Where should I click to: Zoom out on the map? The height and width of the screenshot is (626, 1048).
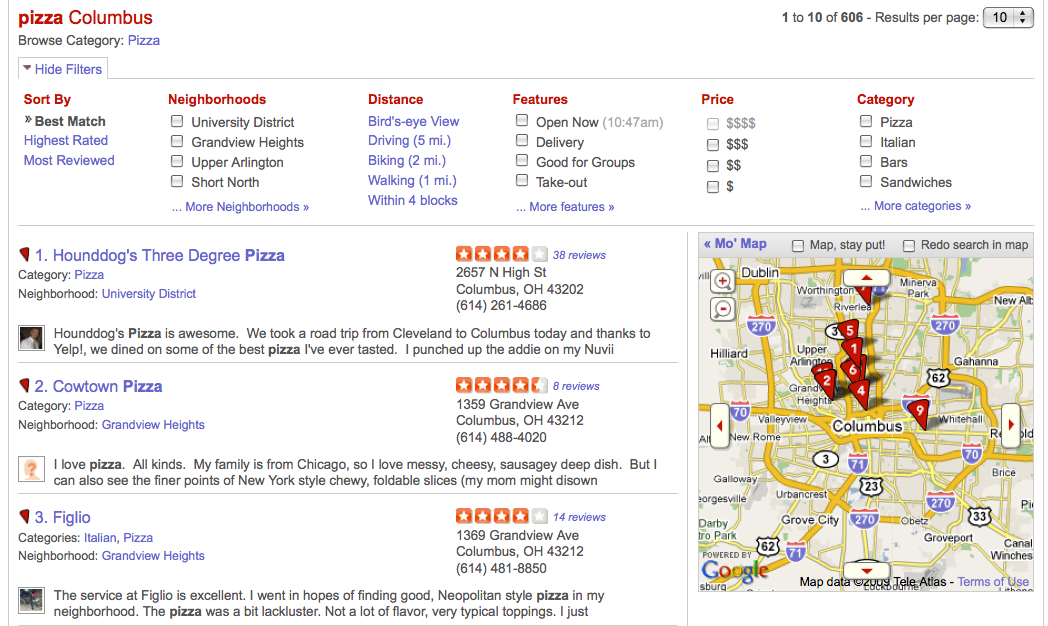tap(723, 309)
